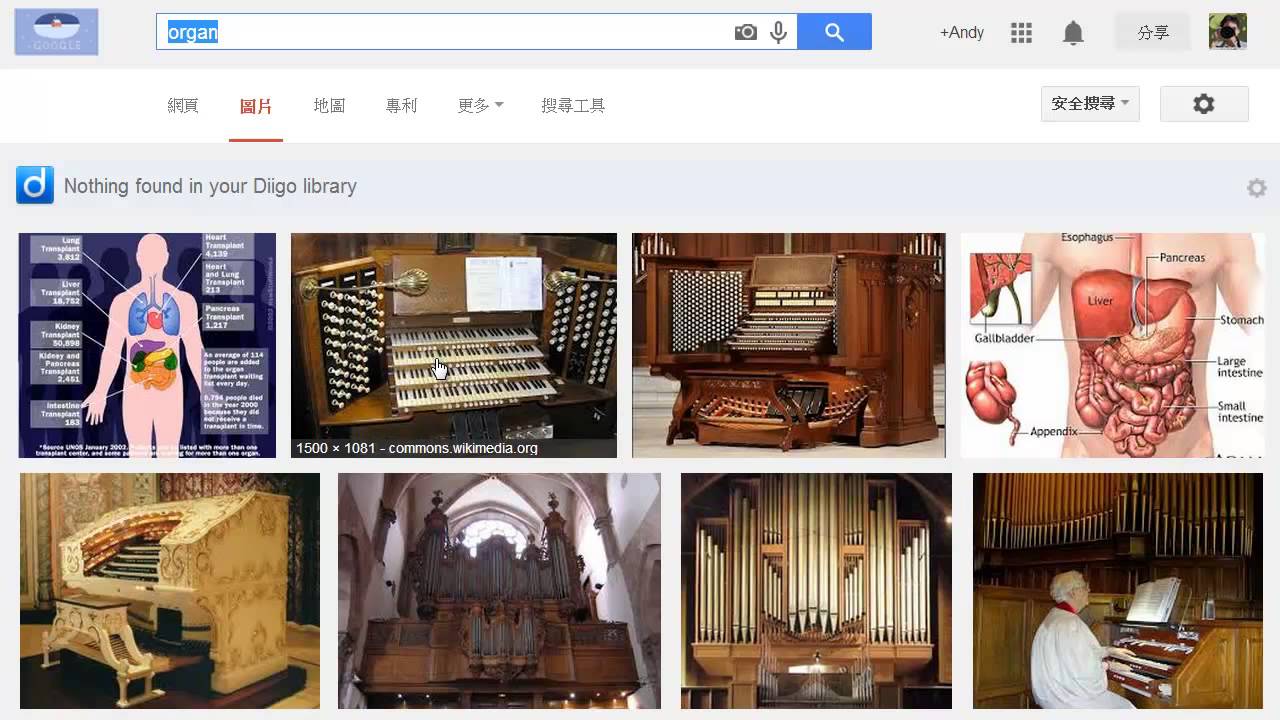Screen dimensions: 1280x720
Task: Open search by image camera icon
Action: click(x=745, y=32)
